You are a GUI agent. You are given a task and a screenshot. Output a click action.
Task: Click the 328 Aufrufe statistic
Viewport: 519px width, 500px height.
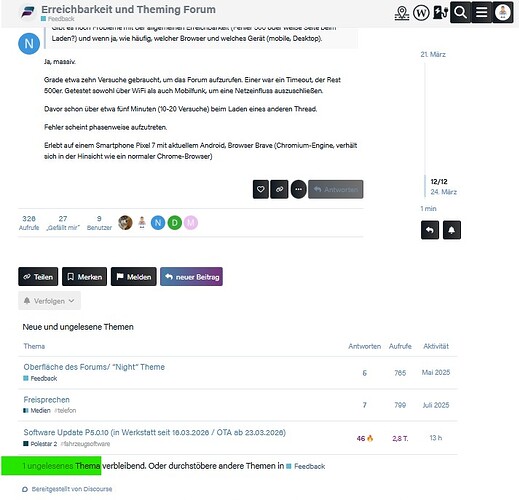[29, 223]
